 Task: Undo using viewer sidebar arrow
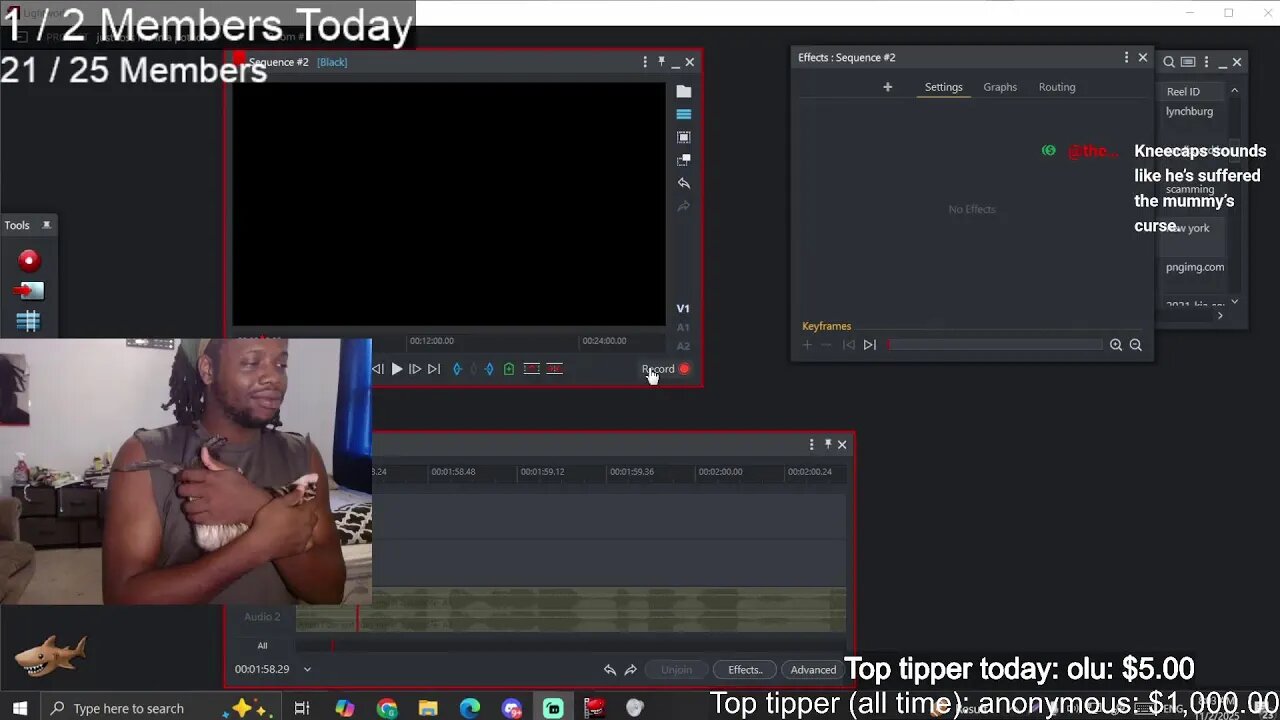click(684, 183)
